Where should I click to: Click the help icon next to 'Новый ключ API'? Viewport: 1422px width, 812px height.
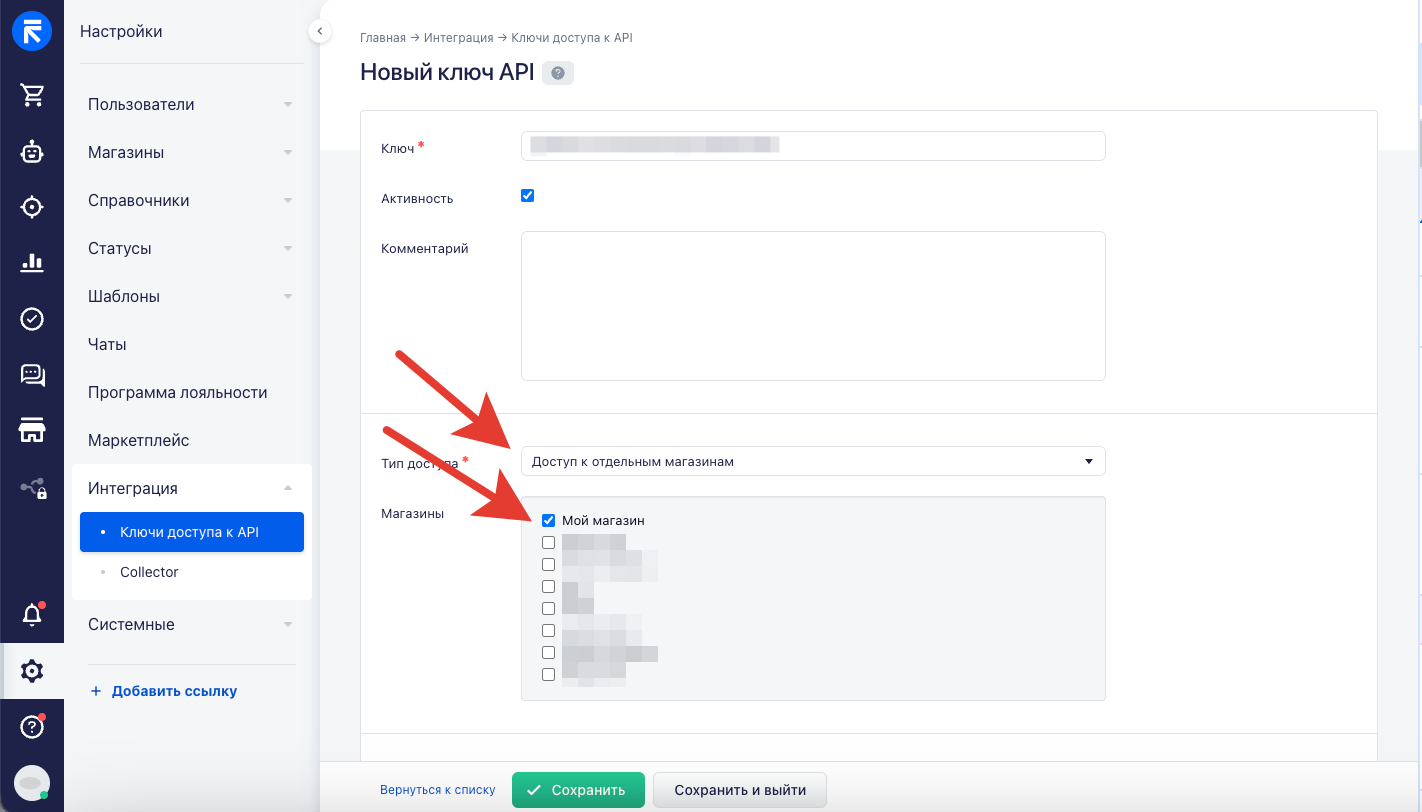pos(557,72)
